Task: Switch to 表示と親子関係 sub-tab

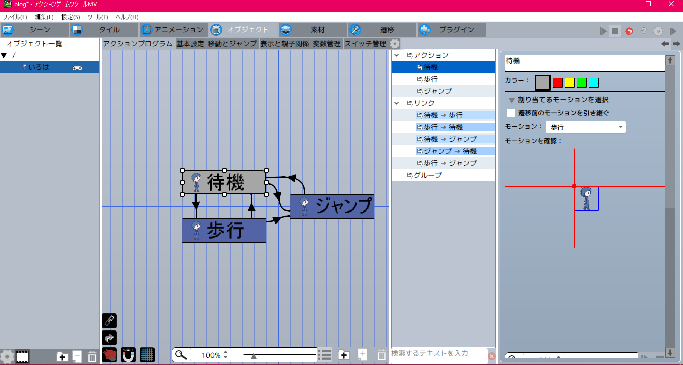Action: click(284, 44)
